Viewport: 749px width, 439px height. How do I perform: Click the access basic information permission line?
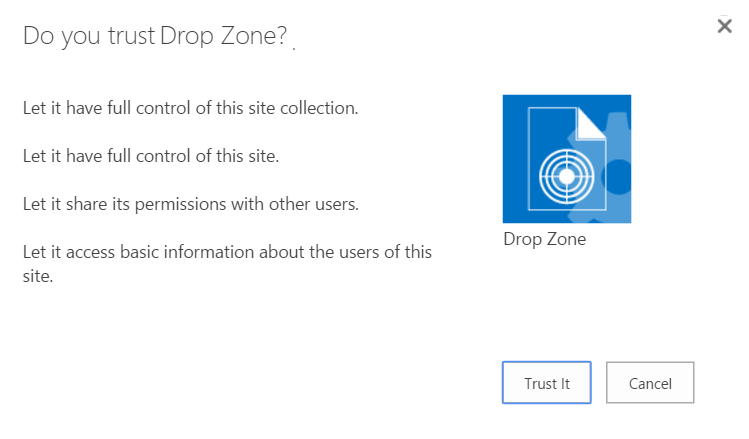(227, 252)
